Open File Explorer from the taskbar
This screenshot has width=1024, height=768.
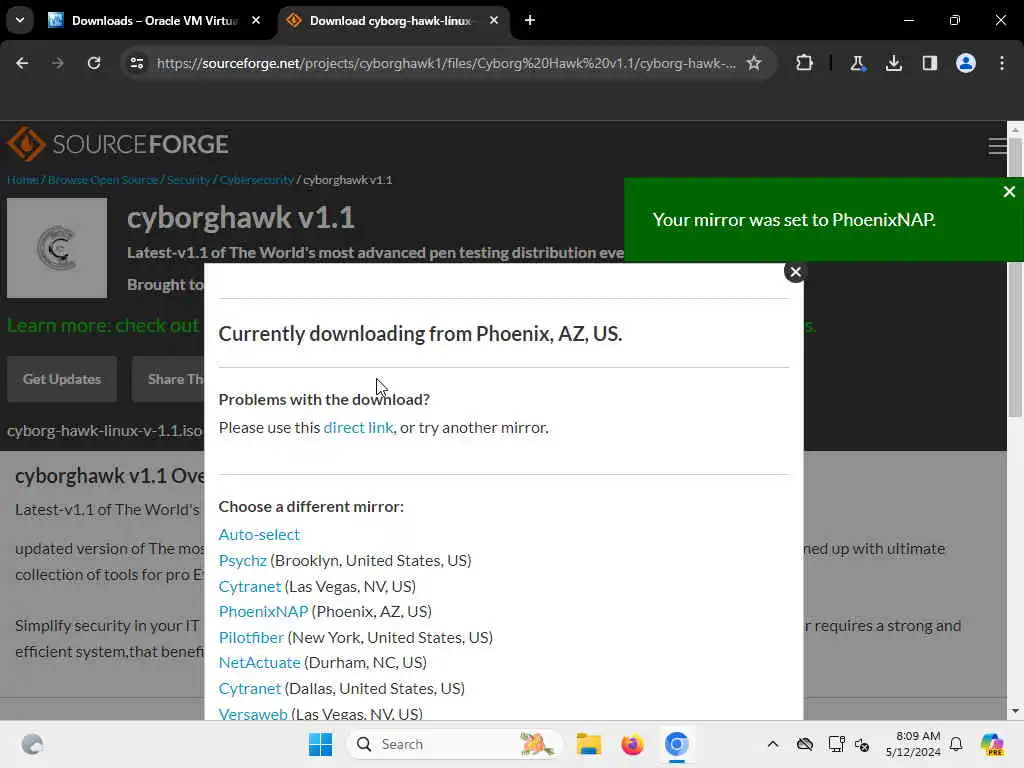(588, 744)
